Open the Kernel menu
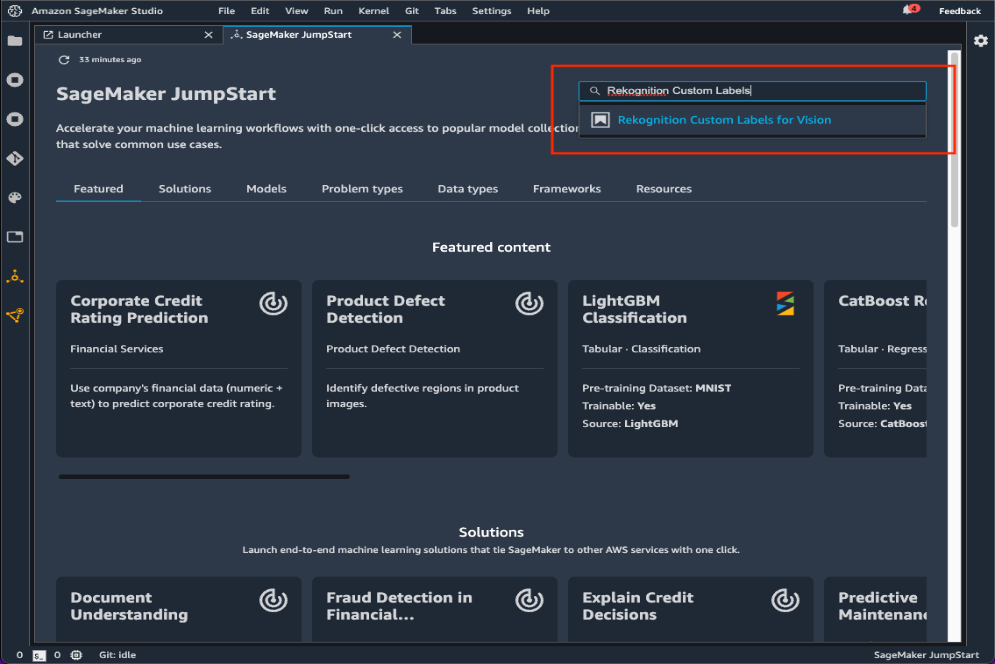 (x=373, y=11)
